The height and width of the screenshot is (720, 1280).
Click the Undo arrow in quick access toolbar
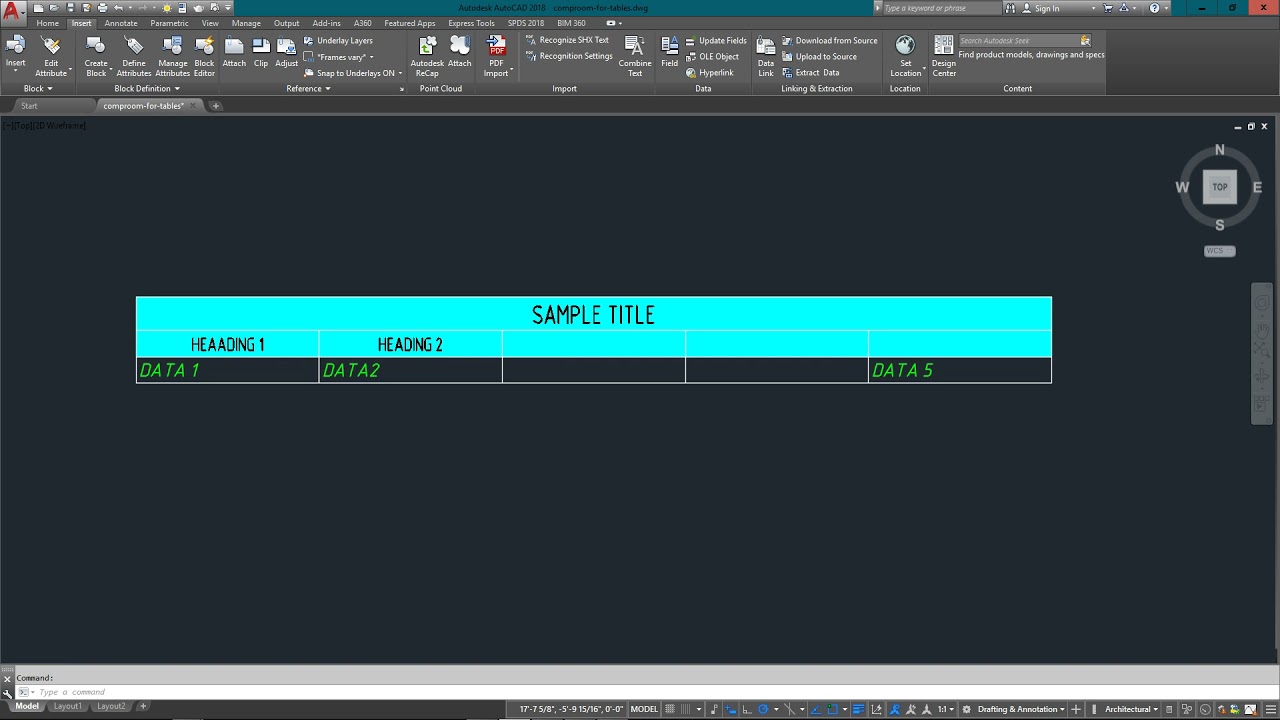[x=118, y=8]
